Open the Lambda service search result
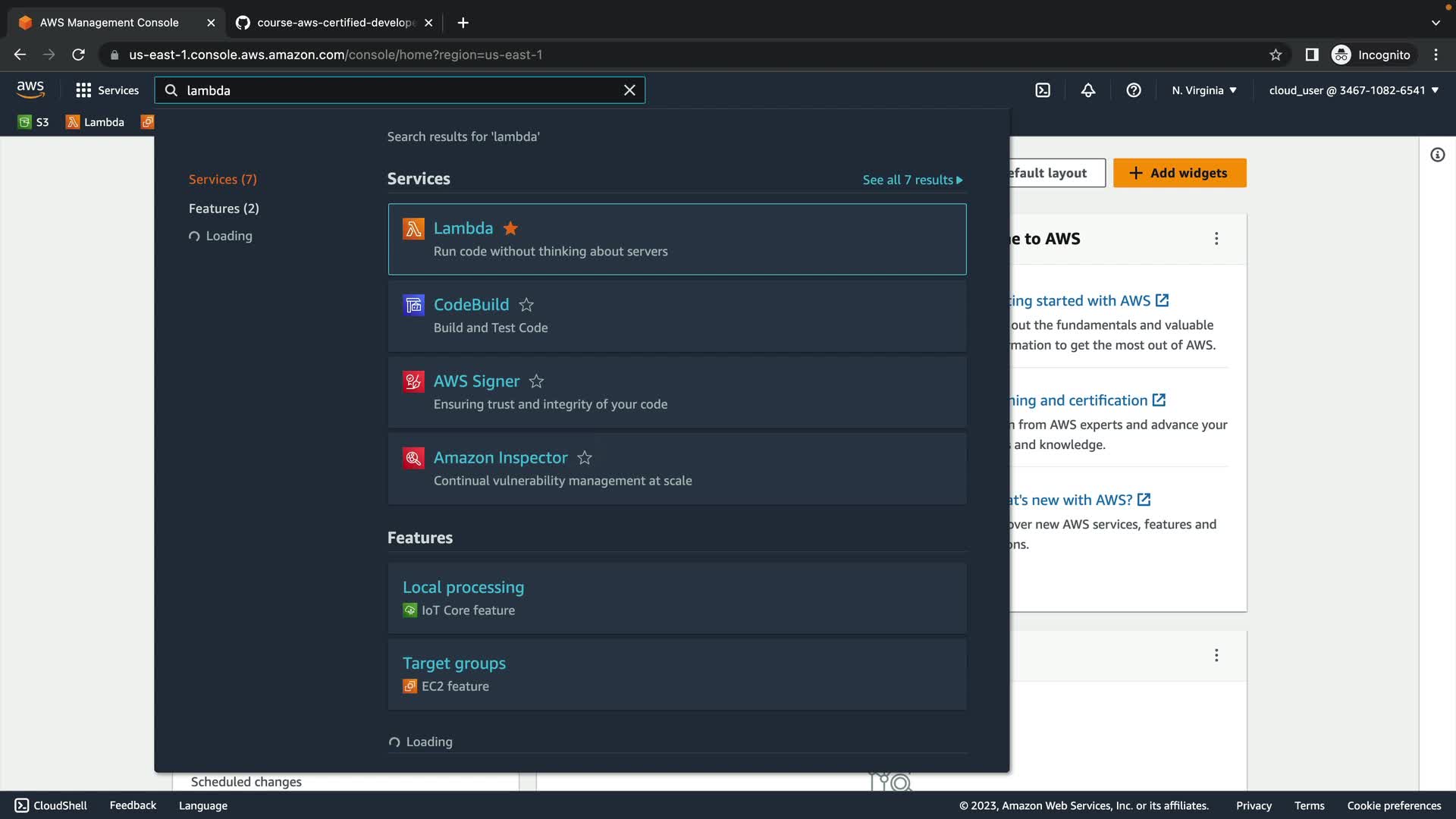This screenshot has width=1456, height=819. (x=463, y=228)
